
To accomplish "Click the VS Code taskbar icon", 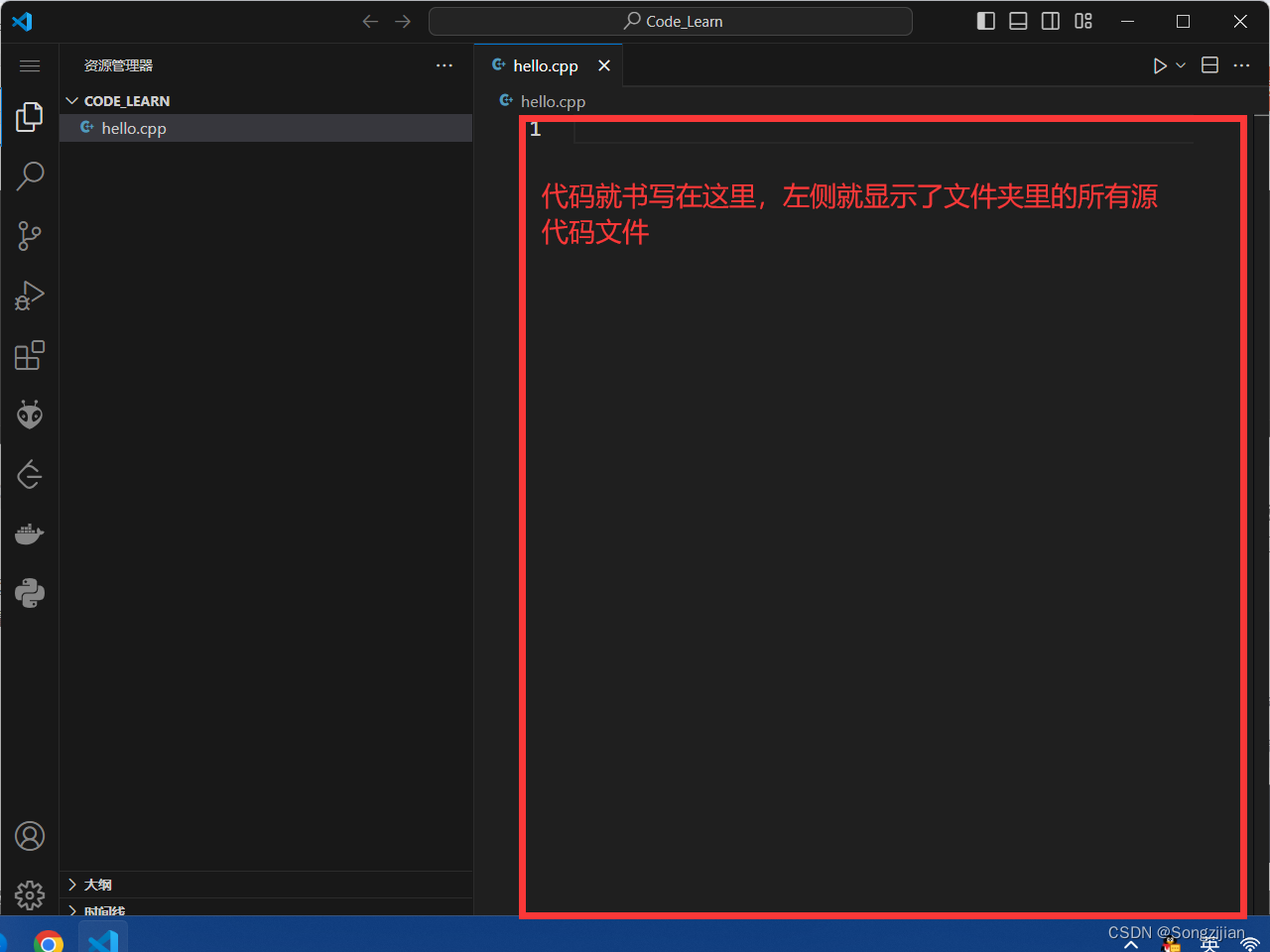I will (103, 940).
